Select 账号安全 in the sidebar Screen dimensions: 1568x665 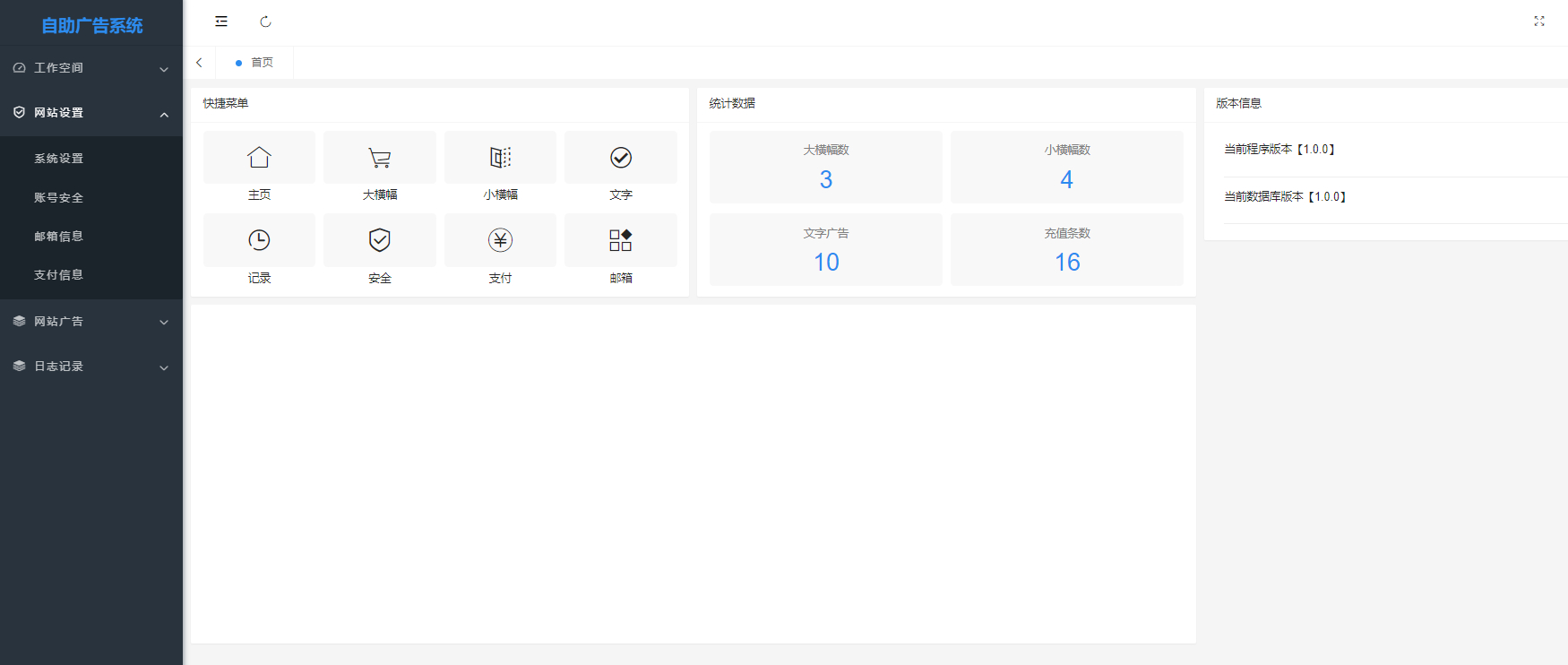click(59, 198)
